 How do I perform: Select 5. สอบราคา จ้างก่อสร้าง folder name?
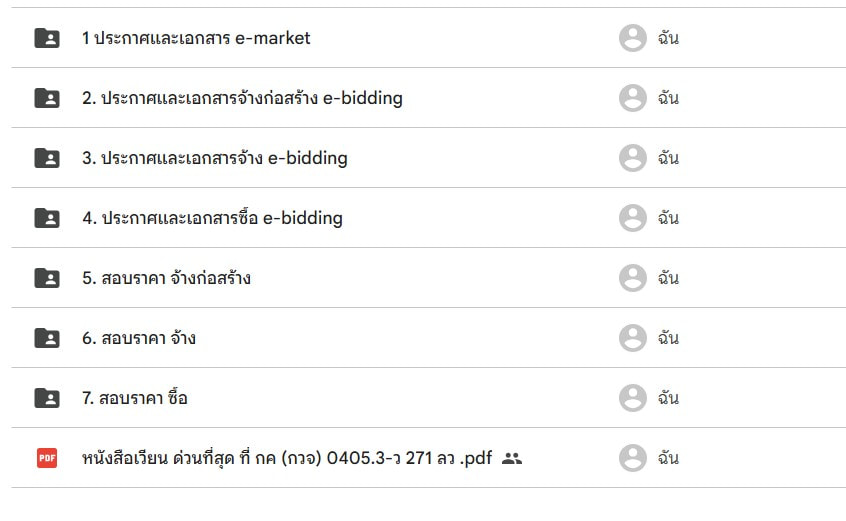(166, 278)
